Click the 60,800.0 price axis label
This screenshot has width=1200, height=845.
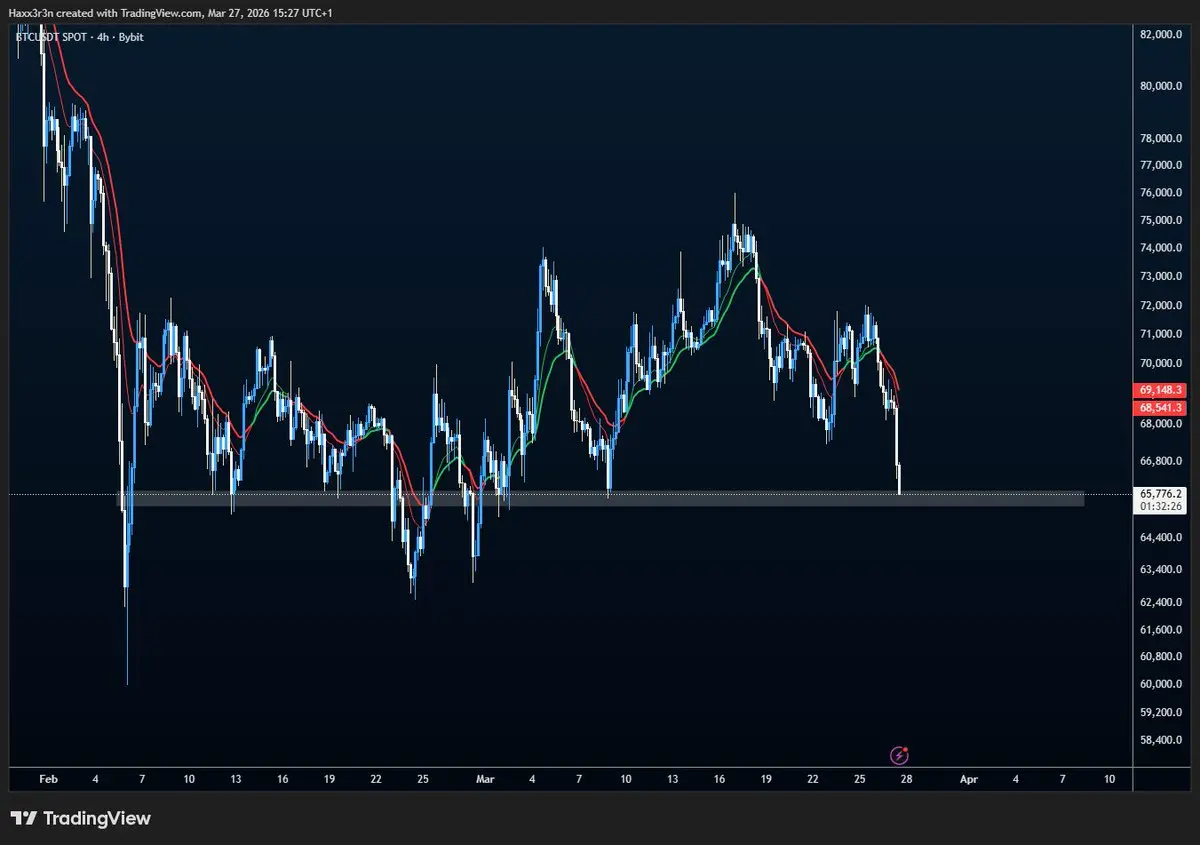[x=1160, y=657]
